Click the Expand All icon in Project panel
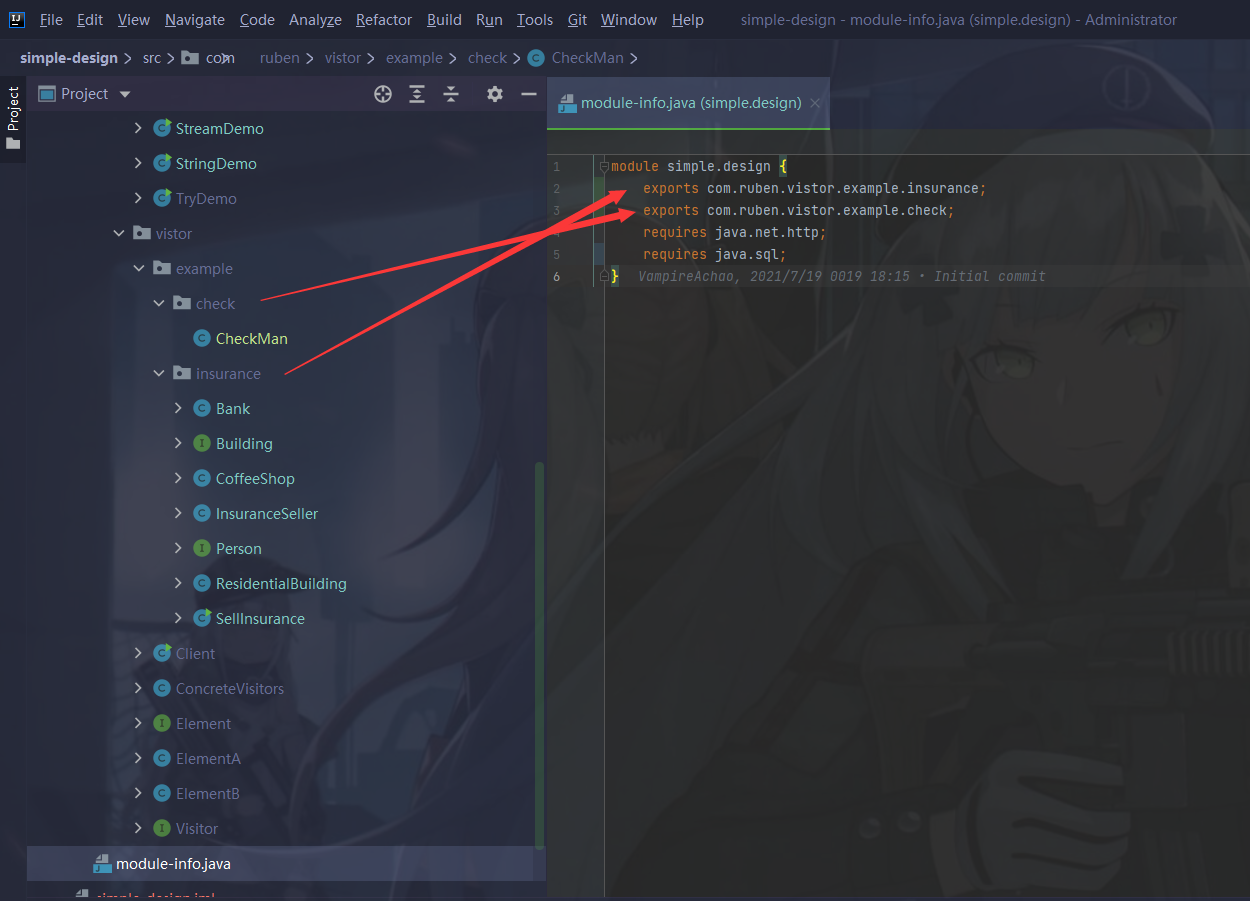Screen dimensions: 1250x901 (x=417, y=94)
